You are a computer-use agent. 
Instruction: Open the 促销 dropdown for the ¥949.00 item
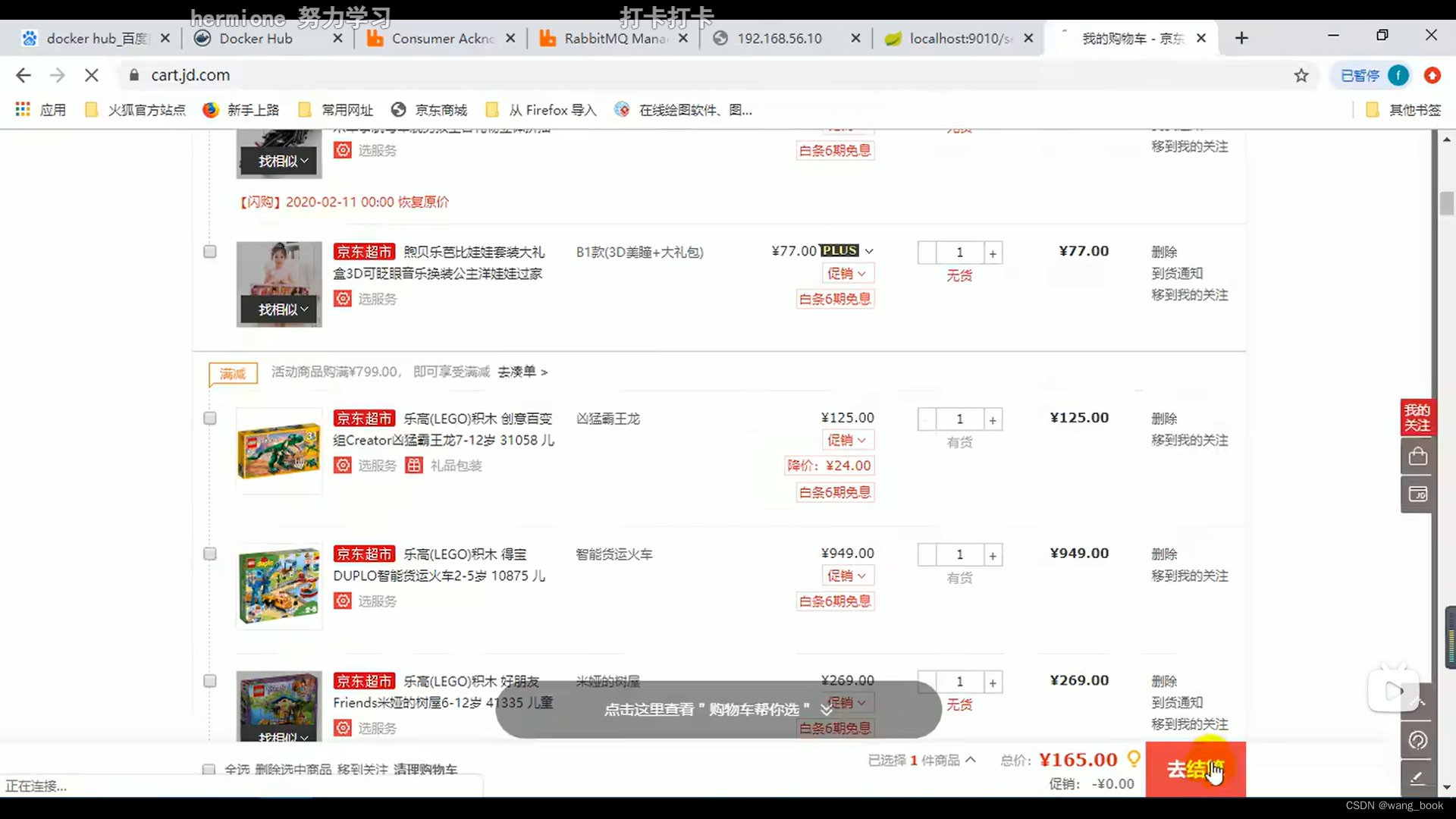[x=847, y=576]
